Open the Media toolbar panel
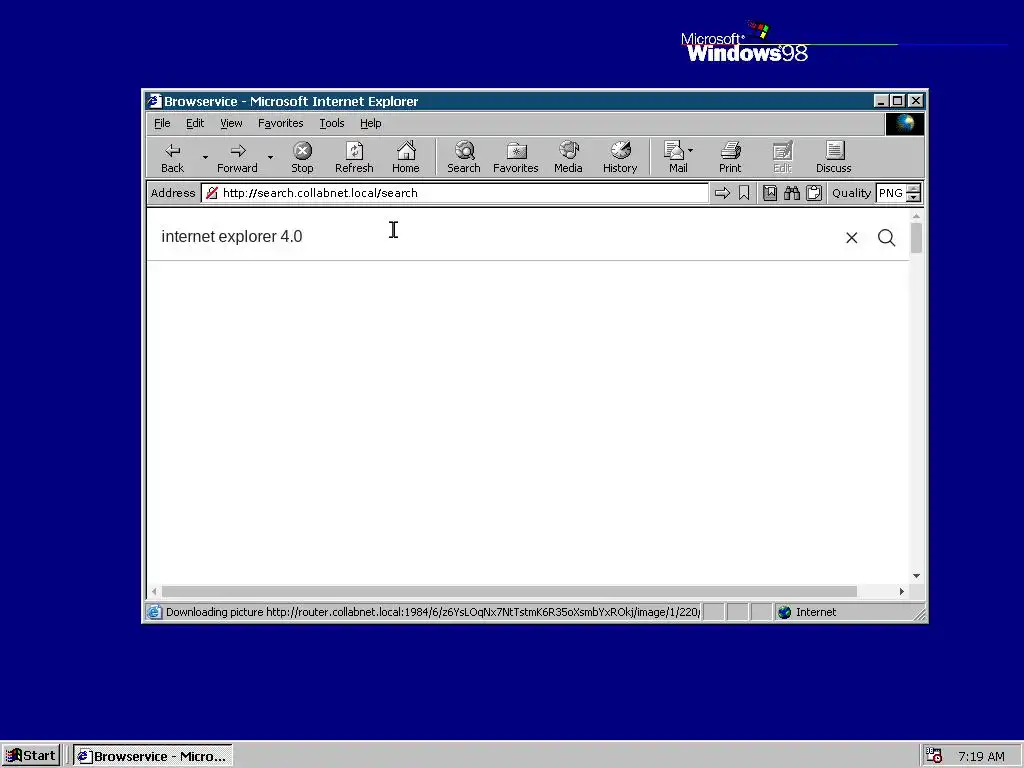Viewport: 1024px width, 768px height. pos(568,157)
